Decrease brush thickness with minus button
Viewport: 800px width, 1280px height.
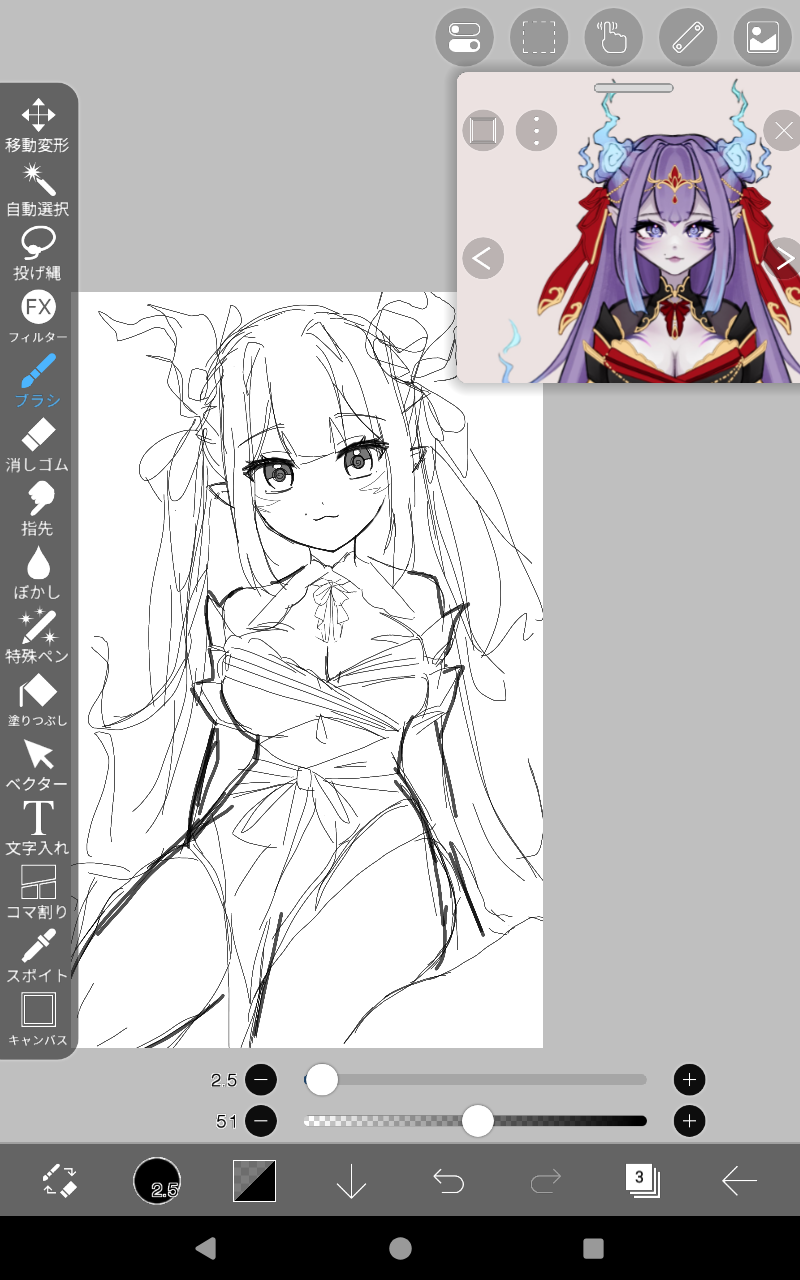click(260, 1079)
